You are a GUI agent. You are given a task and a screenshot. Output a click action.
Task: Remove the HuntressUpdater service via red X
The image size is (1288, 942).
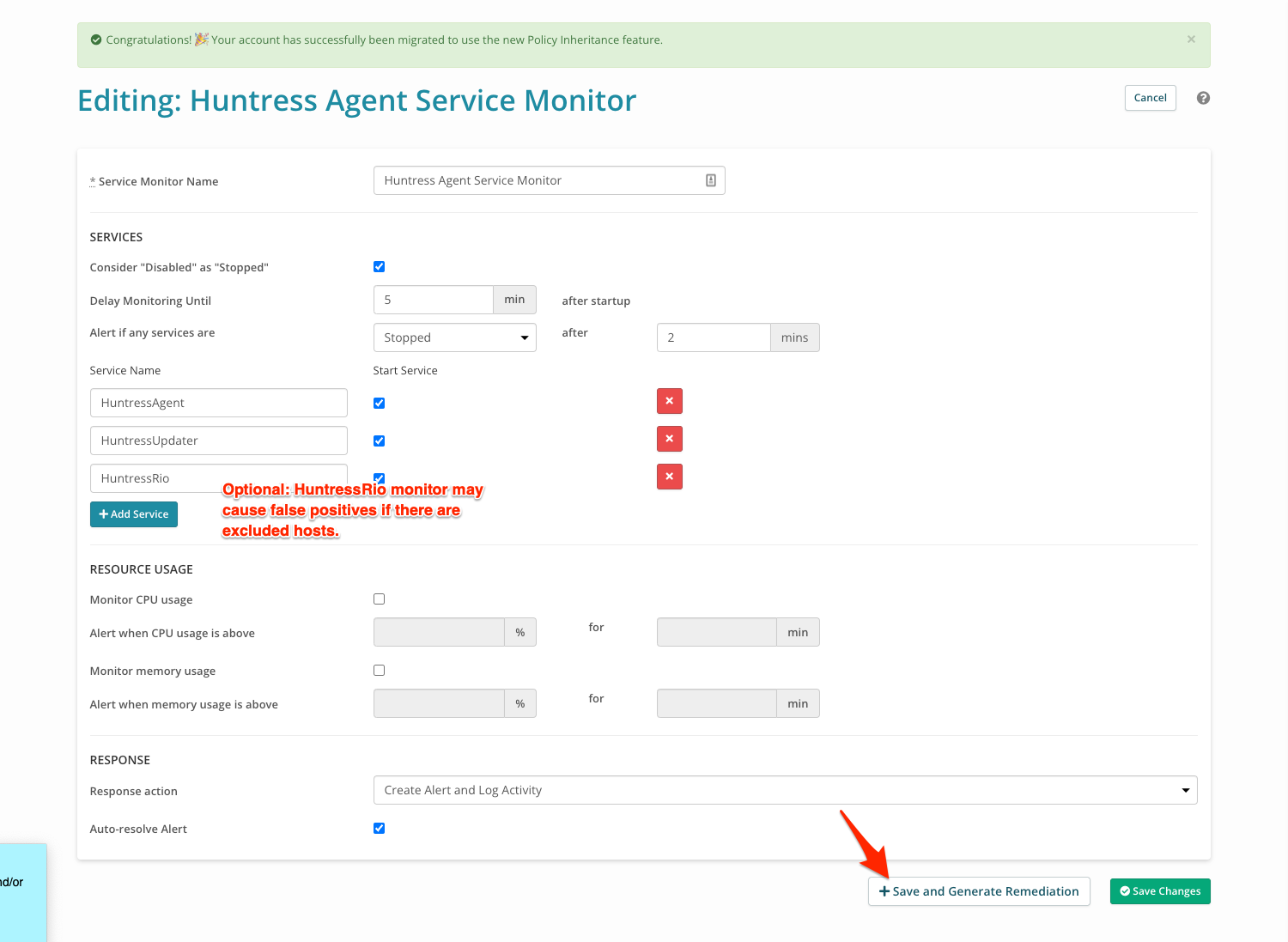(x=670, y=439)
